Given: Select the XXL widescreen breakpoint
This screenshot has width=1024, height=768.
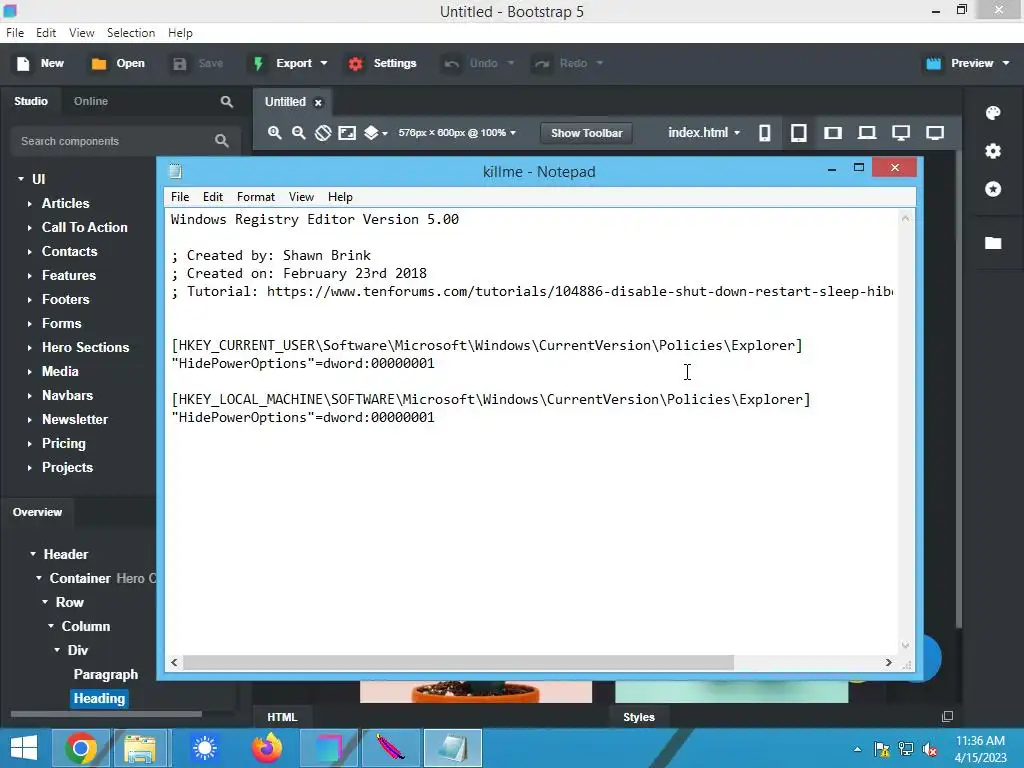Looking at the screenshot, I should pos(935,133).
